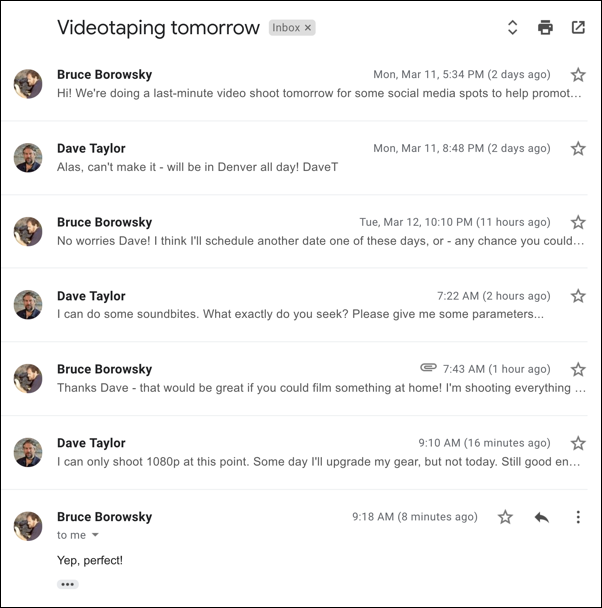Screen dimensions: 602x608
Task: Star Dave Taylor's 8:48 PM message
Action: tap(578, 149)
